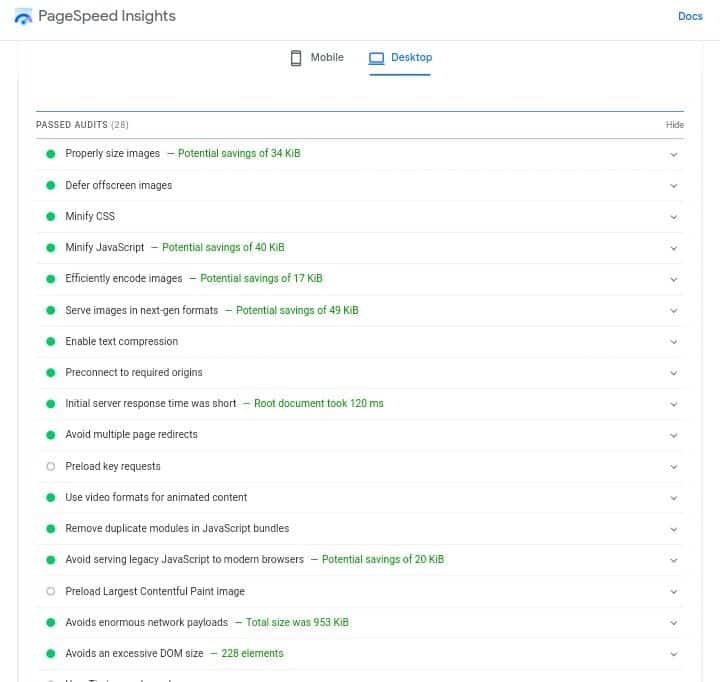Expand the Serve images in next-gen formats chevron
Screen dimensions: 720x682
(x=673, y=311)
